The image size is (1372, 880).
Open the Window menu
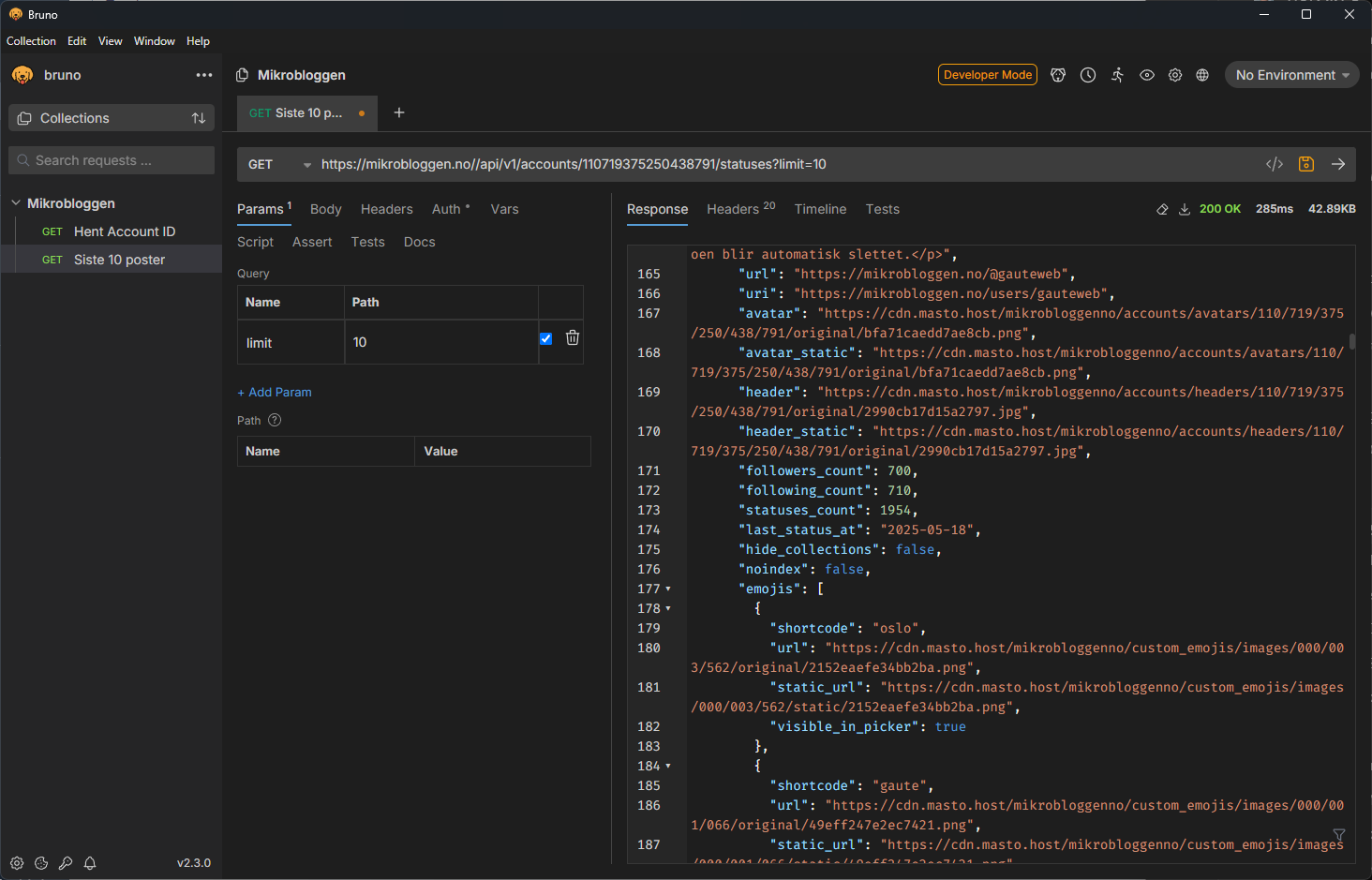pyautogui.click(x=155, y=41)
